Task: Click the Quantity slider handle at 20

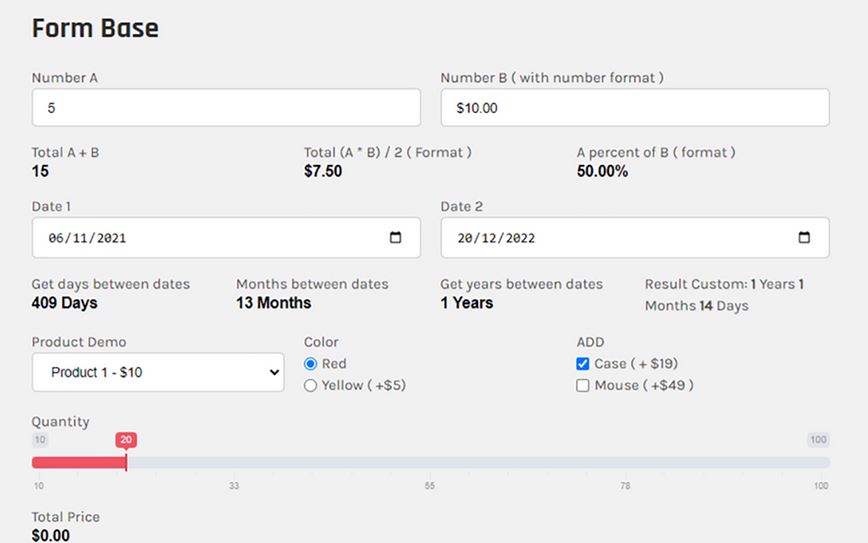Action: pos(126,462)
